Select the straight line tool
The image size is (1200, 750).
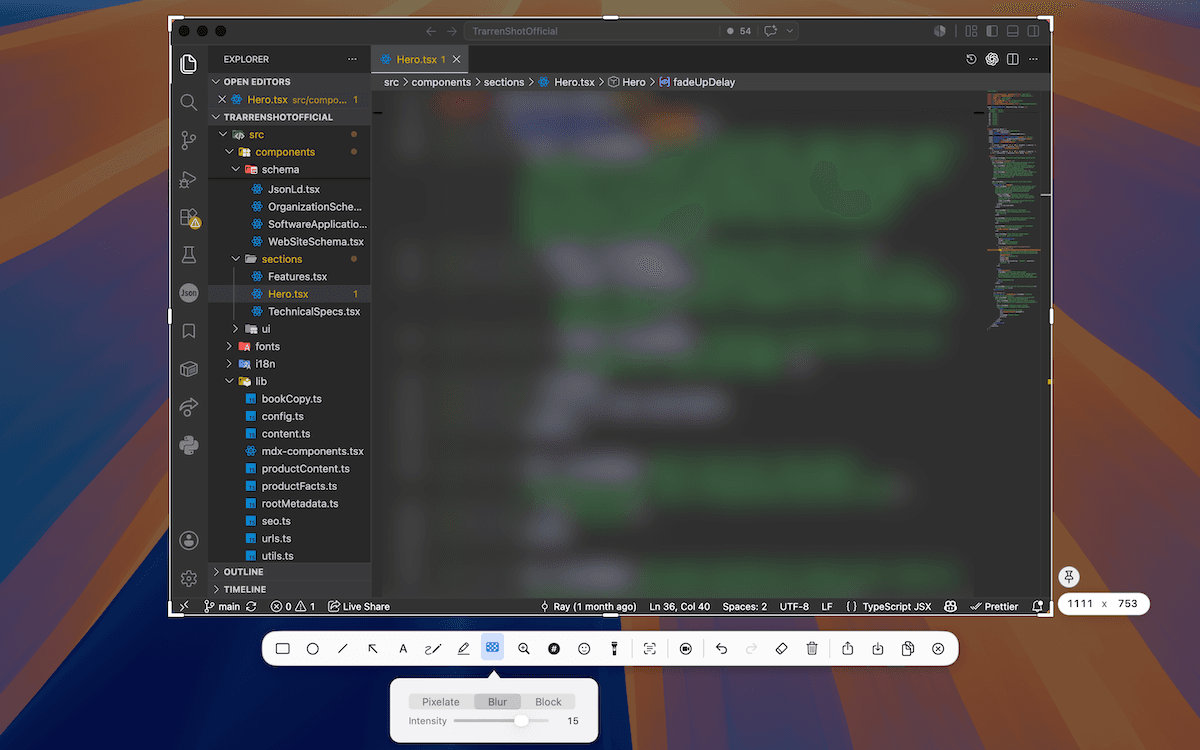[343, 649]
